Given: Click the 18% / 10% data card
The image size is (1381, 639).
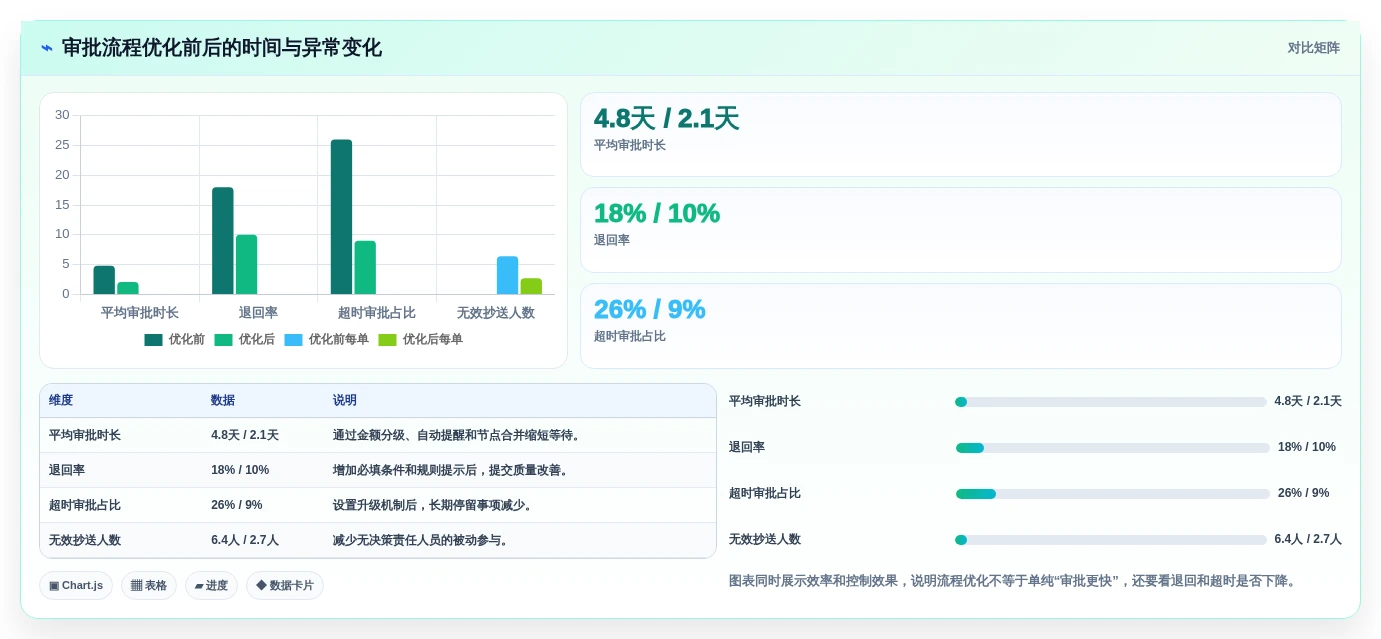Looking at the screenshot, I should (x=961, y=230).
